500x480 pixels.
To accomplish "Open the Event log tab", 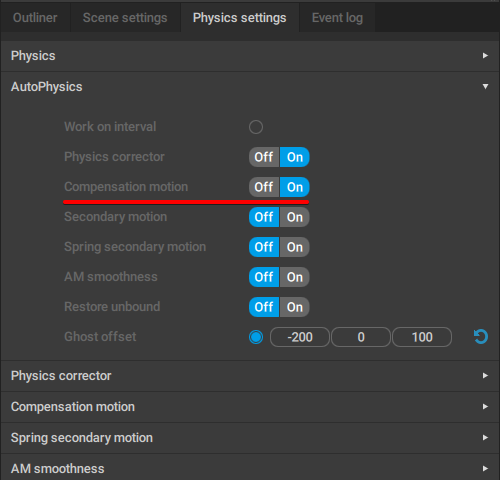I will pos(337,18).
